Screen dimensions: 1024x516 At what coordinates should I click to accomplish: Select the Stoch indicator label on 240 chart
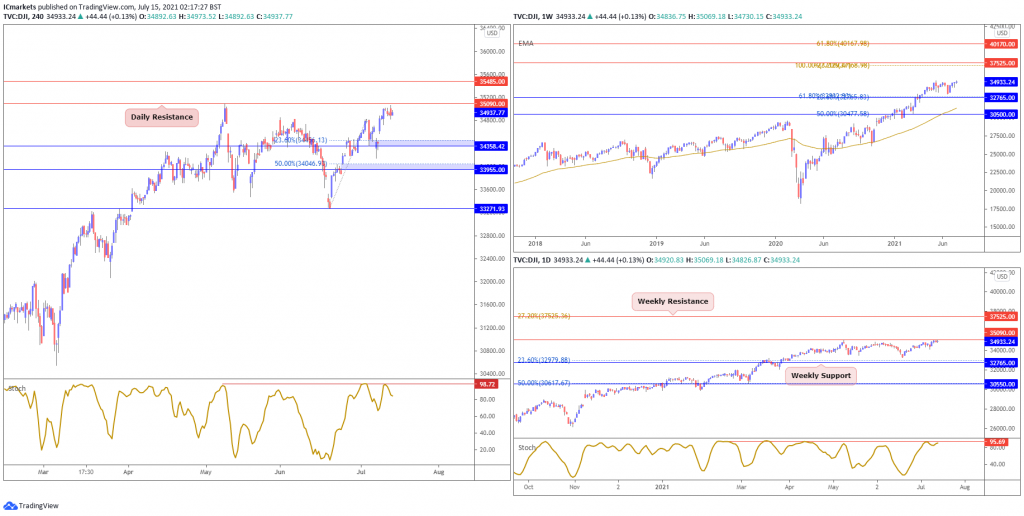pos(16,388)
